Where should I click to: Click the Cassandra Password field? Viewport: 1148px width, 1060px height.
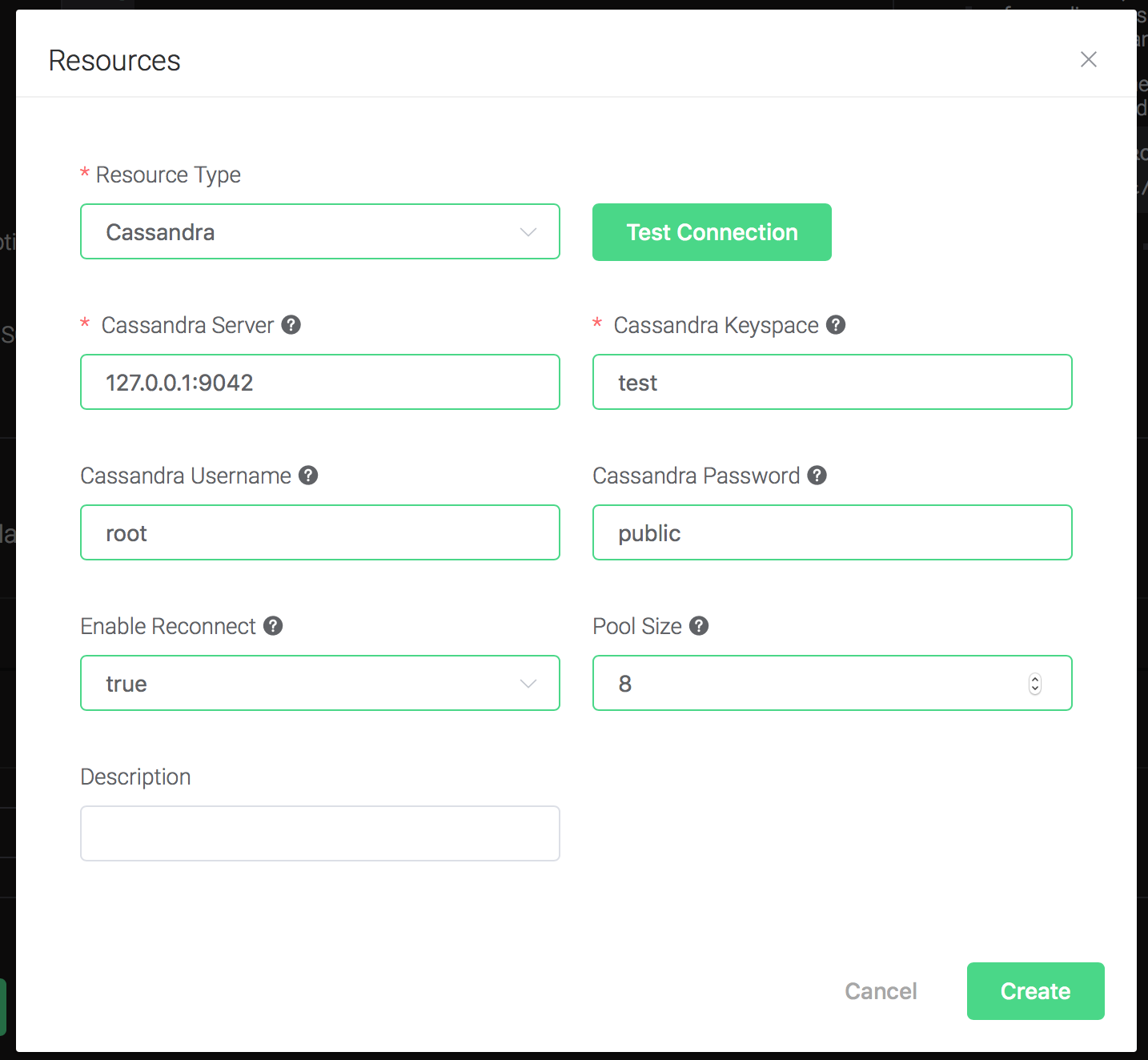coord(833,533)
